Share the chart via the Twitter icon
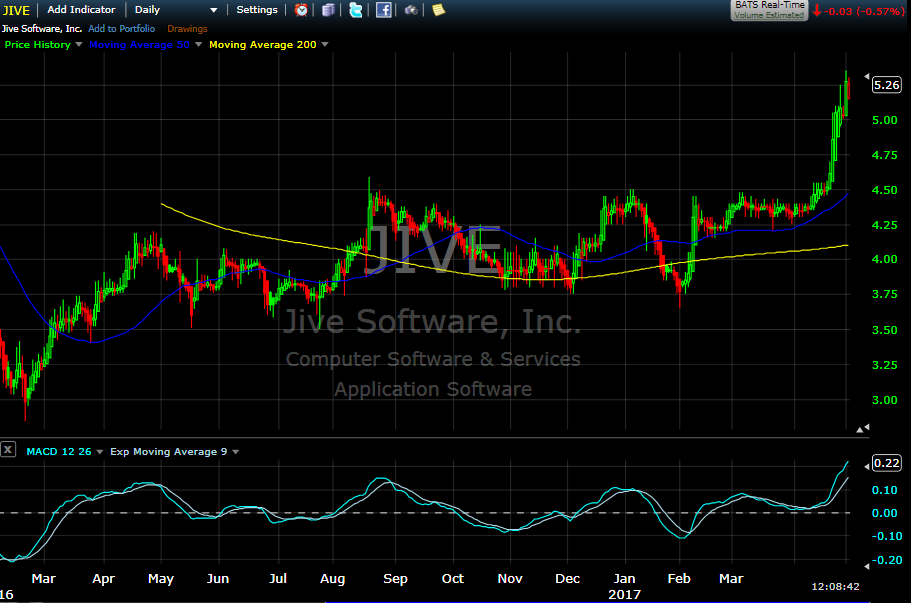The width and height of the screenshot is (911, 603). 356,10
